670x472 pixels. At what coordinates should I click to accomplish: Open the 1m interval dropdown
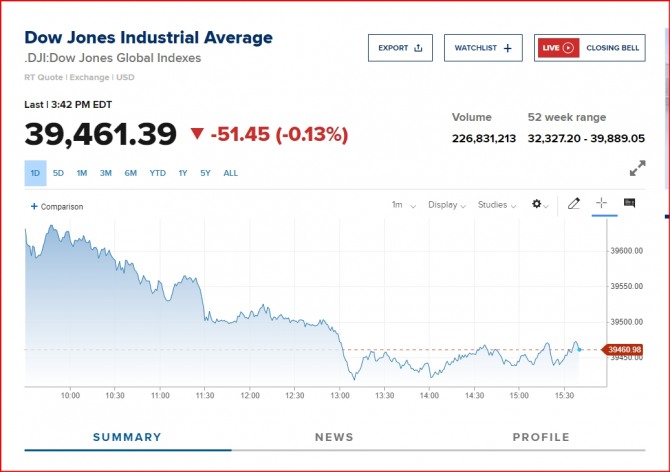403,205
